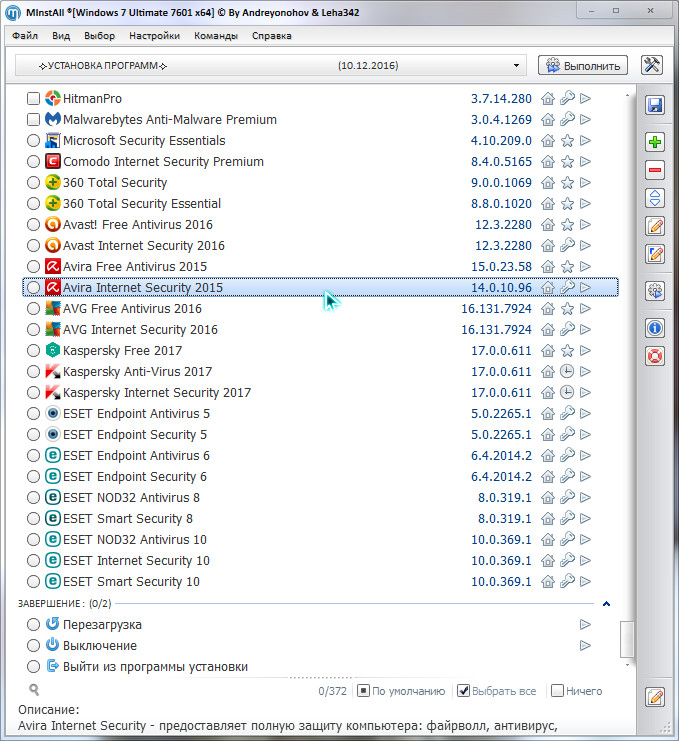679x741 pixels.
Task: Click version 9.0.0.1069 of 360 Total Security
Action: pos(501,182)
